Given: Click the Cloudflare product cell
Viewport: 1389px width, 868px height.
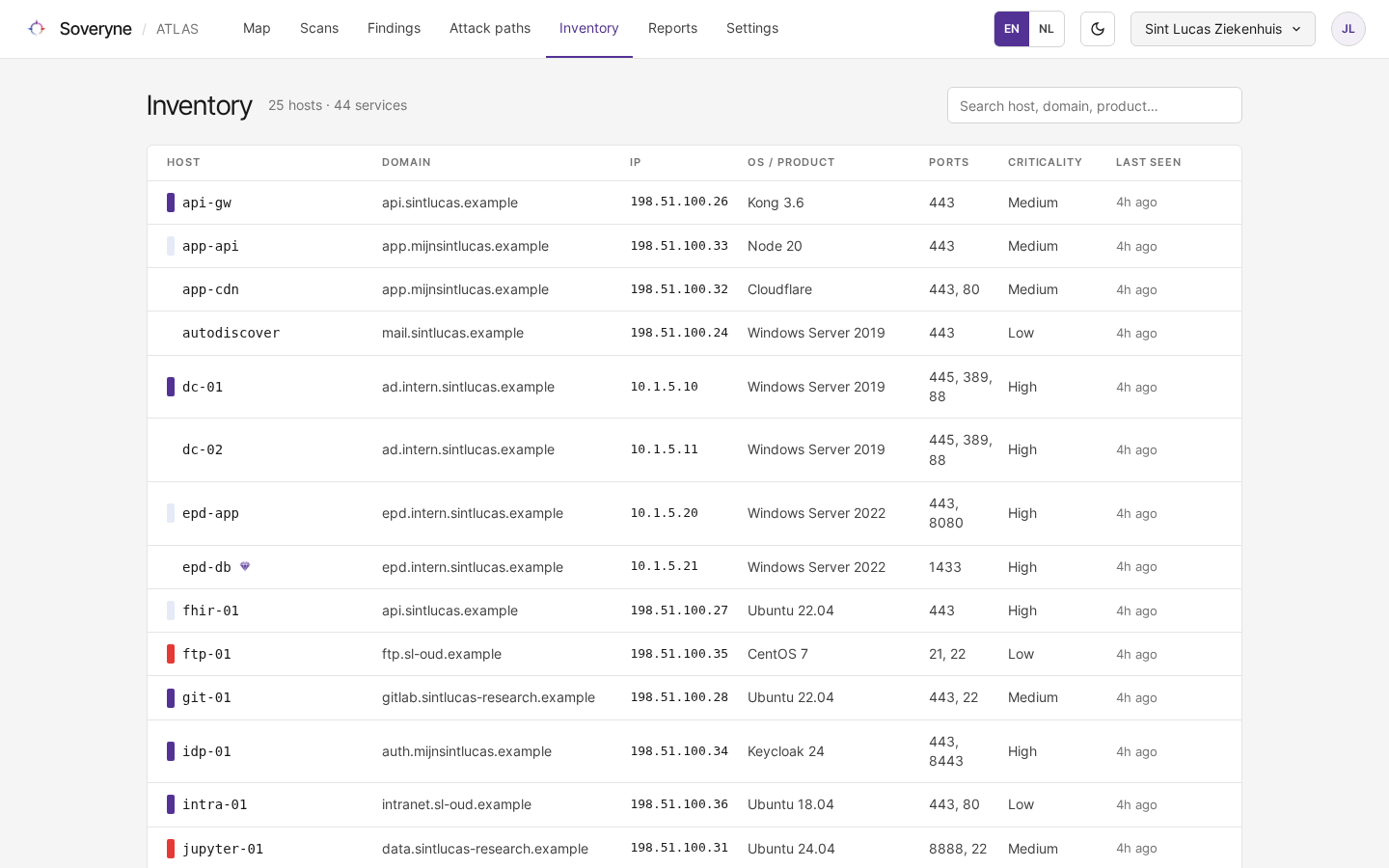Looking at the screenshot, I should (779, 289).
